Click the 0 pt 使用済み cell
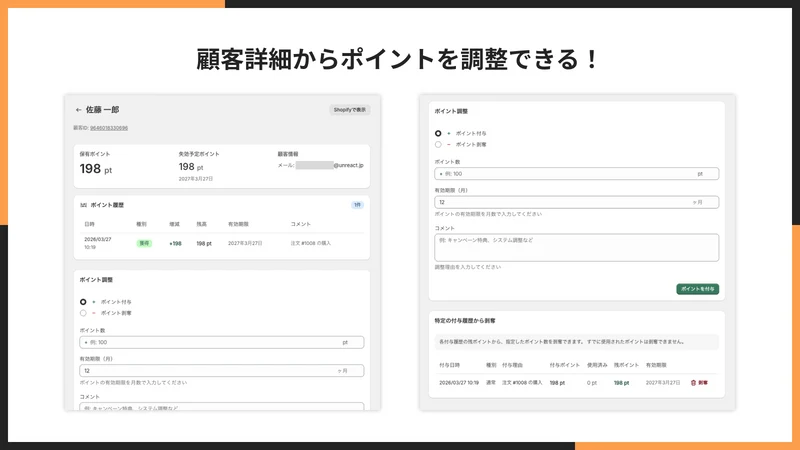 click(592, 383)
